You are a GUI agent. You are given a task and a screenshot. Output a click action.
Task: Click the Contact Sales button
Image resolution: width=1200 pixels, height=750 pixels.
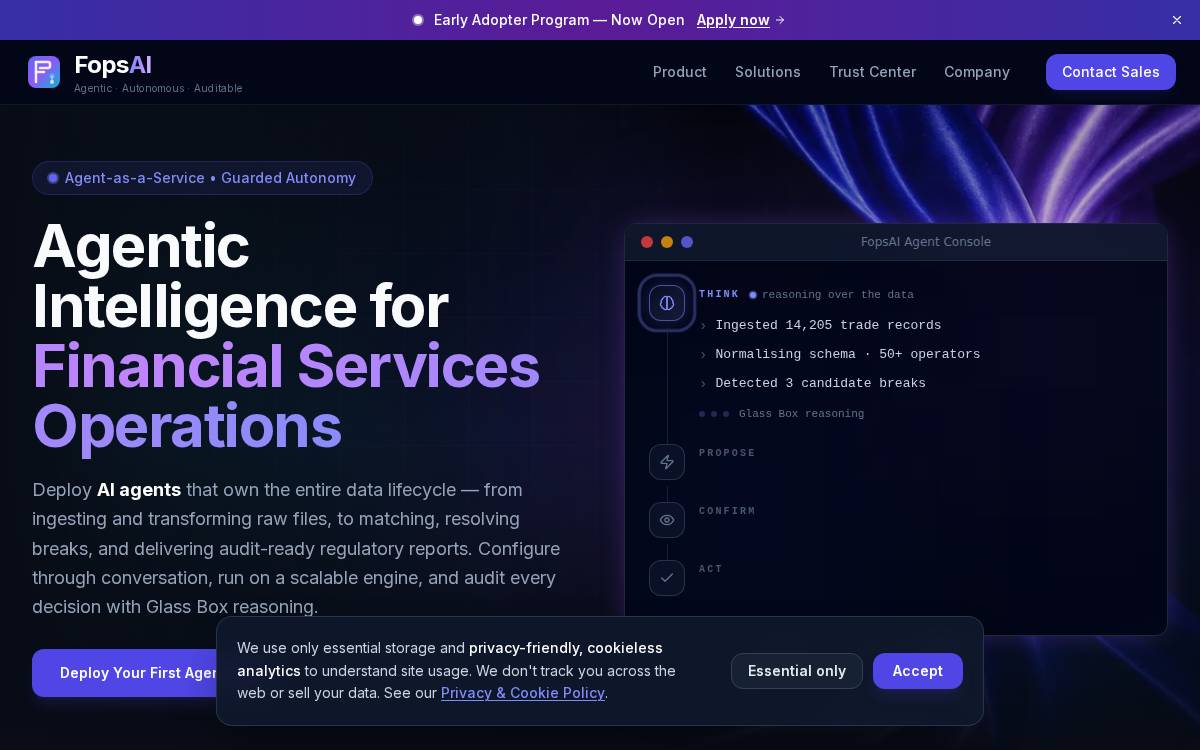[x=1111, y=72]
